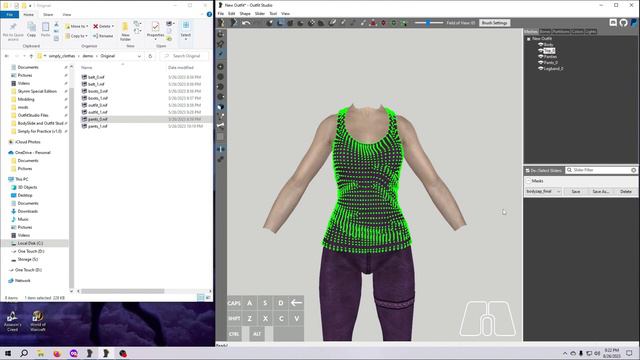Click Pin to Quick access in Explorer ribbon
This screenshot has height=360, width=640.
click(x=13, y=31)
